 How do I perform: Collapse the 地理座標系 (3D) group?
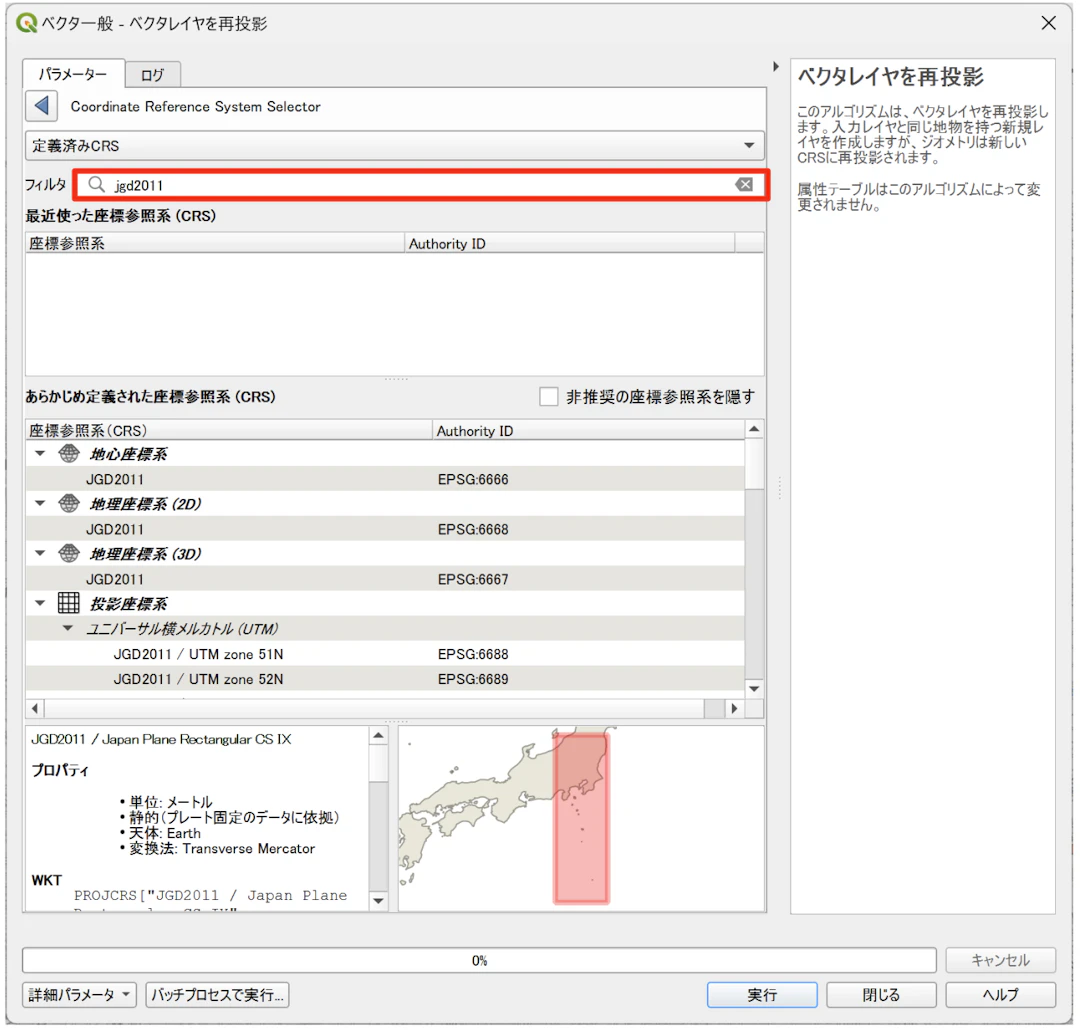(40, 553)
